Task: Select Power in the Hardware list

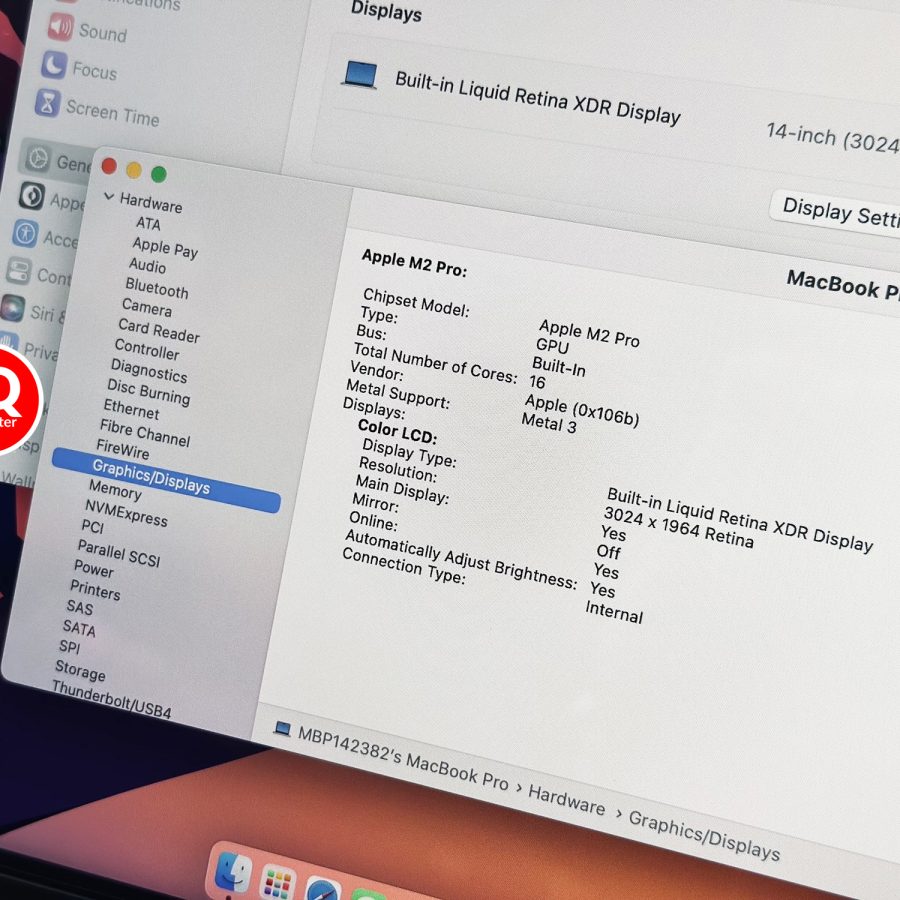Action: [94, 568]
